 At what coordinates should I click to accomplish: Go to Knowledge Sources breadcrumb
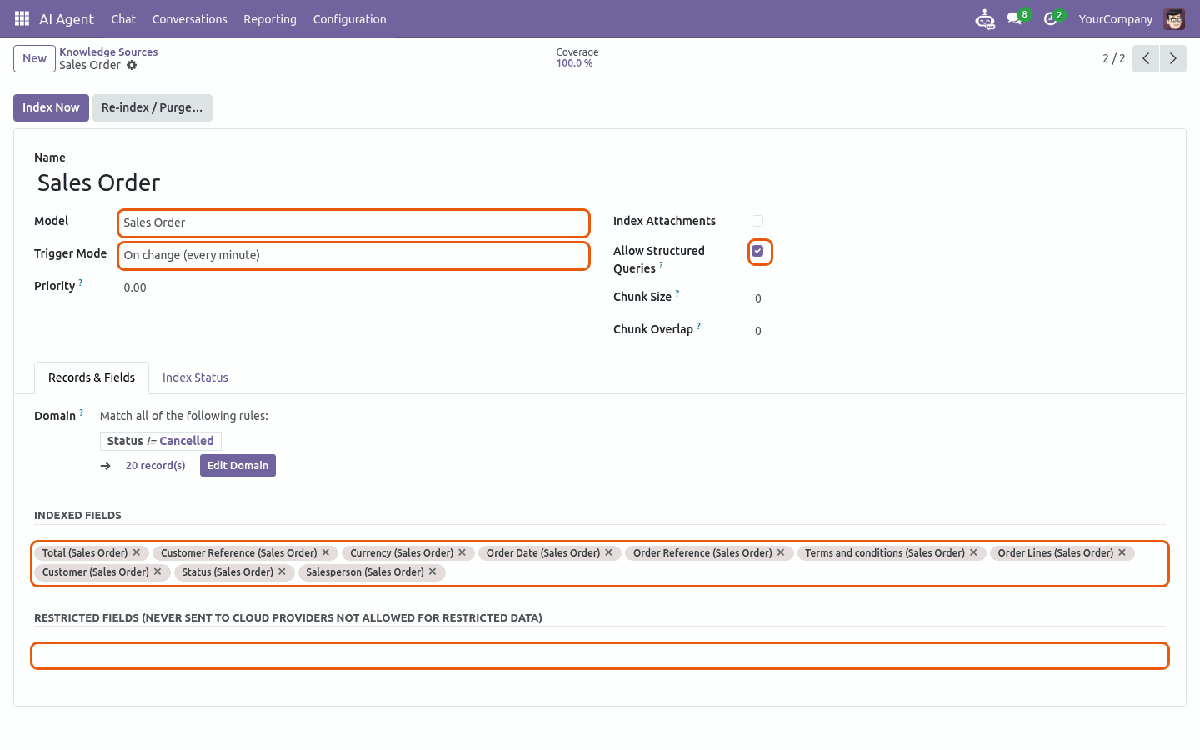pyautogui.click(x=109, y=52)
